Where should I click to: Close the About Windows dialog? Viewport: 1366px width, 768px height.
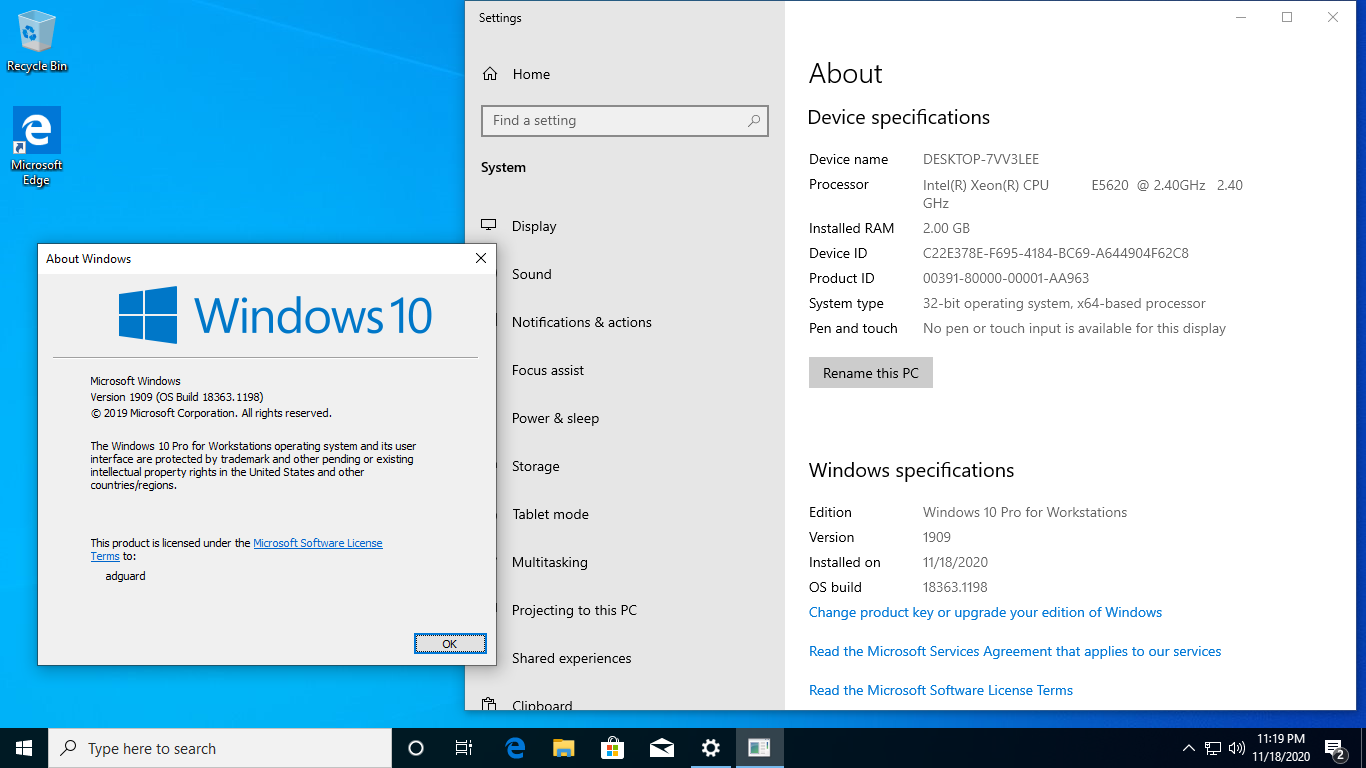[x=480, y=258]
